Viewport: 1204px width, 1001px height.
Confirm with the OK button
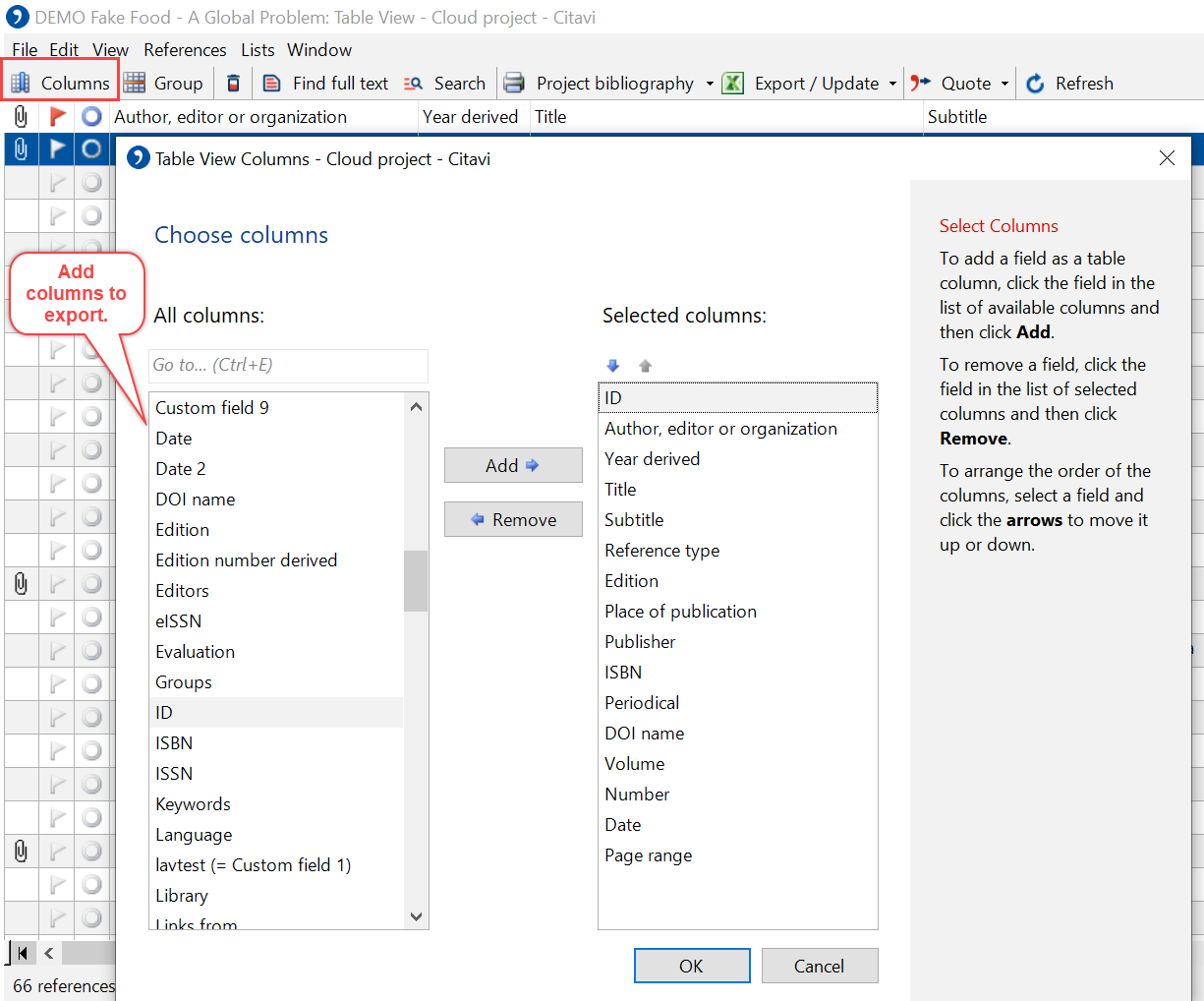click(692, 966)
